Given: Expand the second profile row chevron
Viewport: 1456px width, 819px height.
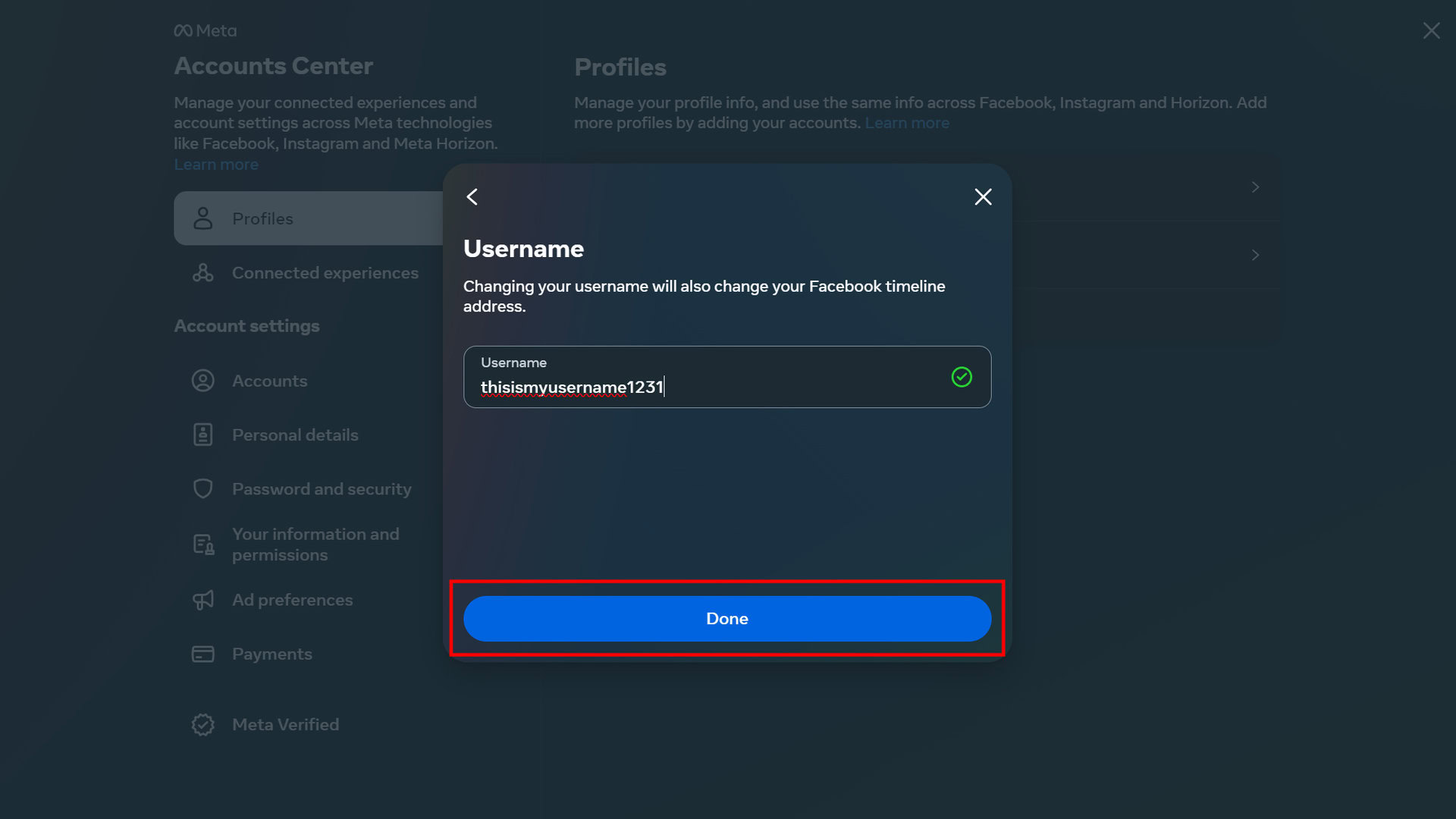Looking at the screenshot, I should click(x=1255, y=255).
